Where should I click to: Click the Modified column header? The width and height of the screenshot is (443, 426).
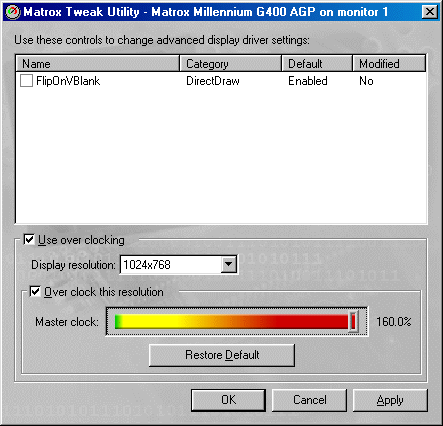tap(389, 63)
